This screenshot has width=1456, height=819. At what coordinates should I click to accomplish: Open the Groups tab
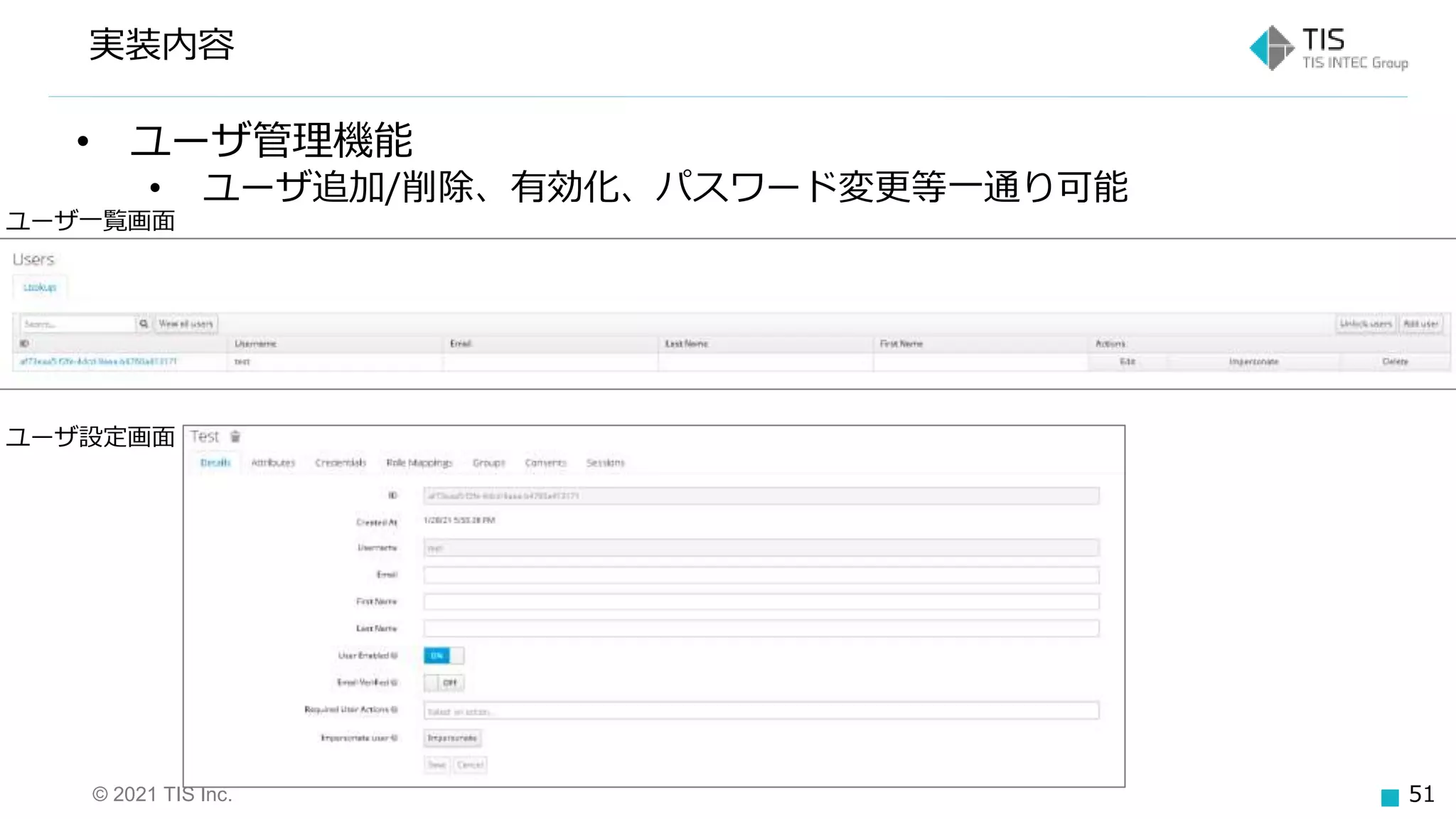(x=489, y=463)
